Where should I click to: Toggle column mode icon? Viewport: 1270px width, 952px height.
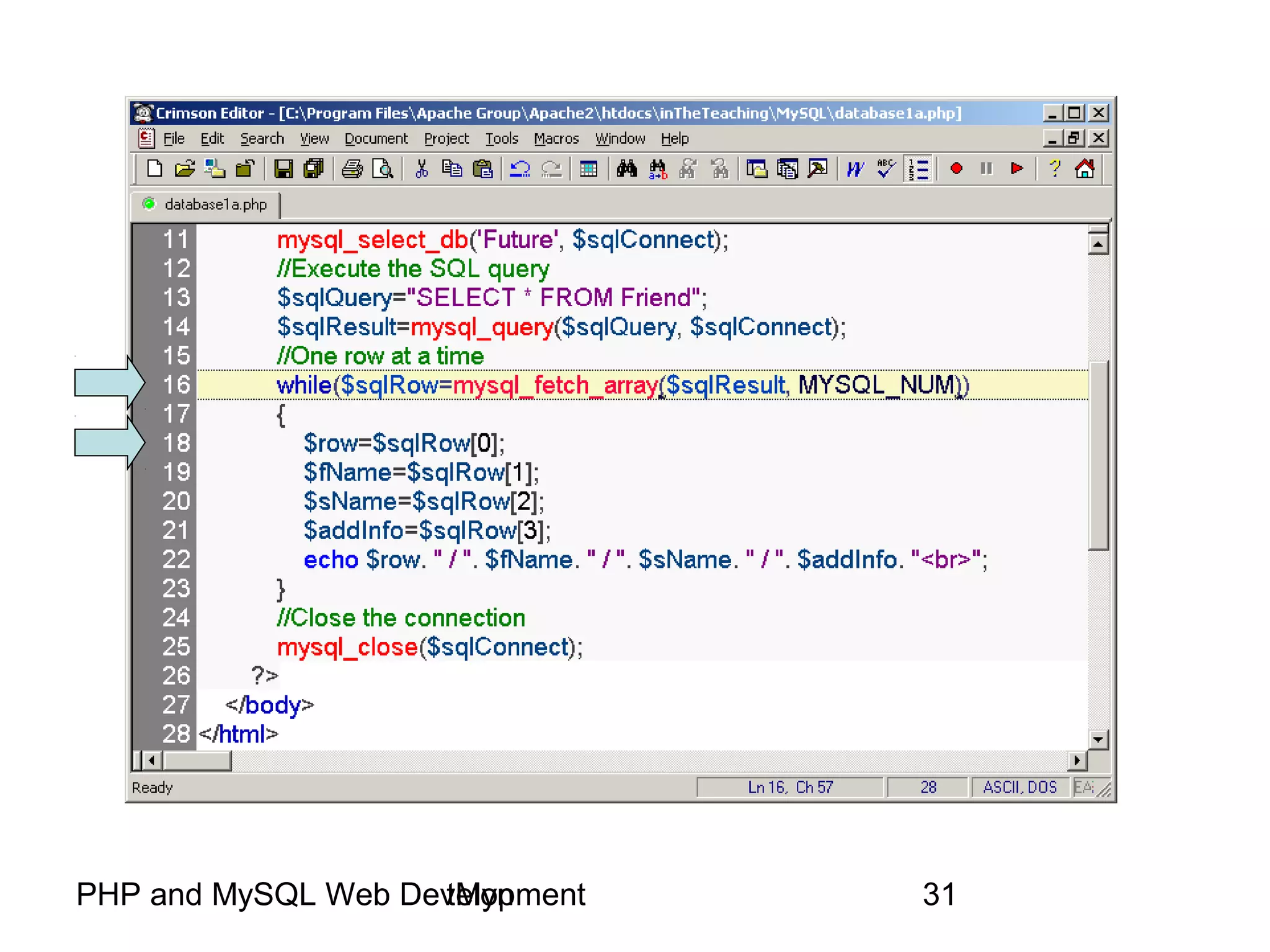pos(588,169)
